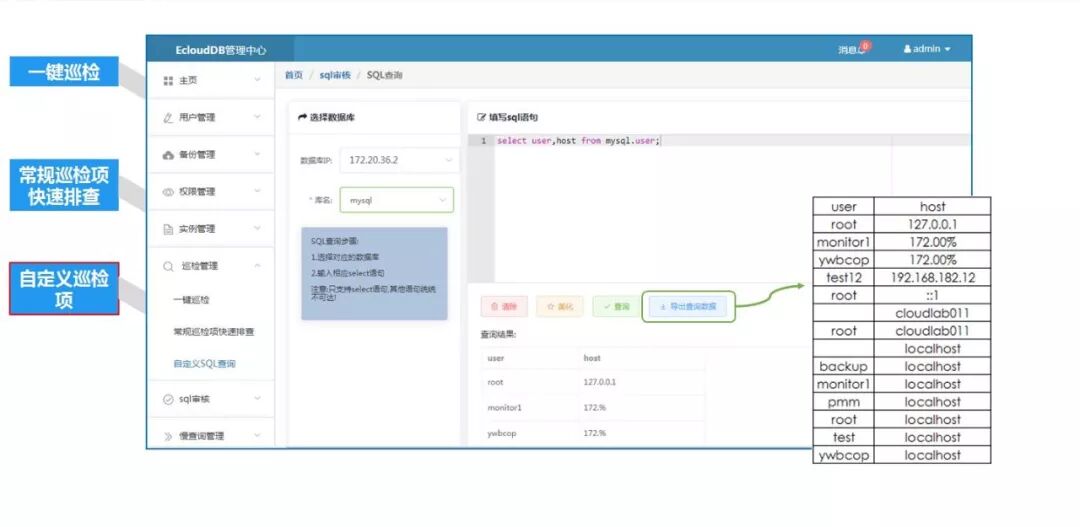Click the 实例管理 document icon

[167, 229]
